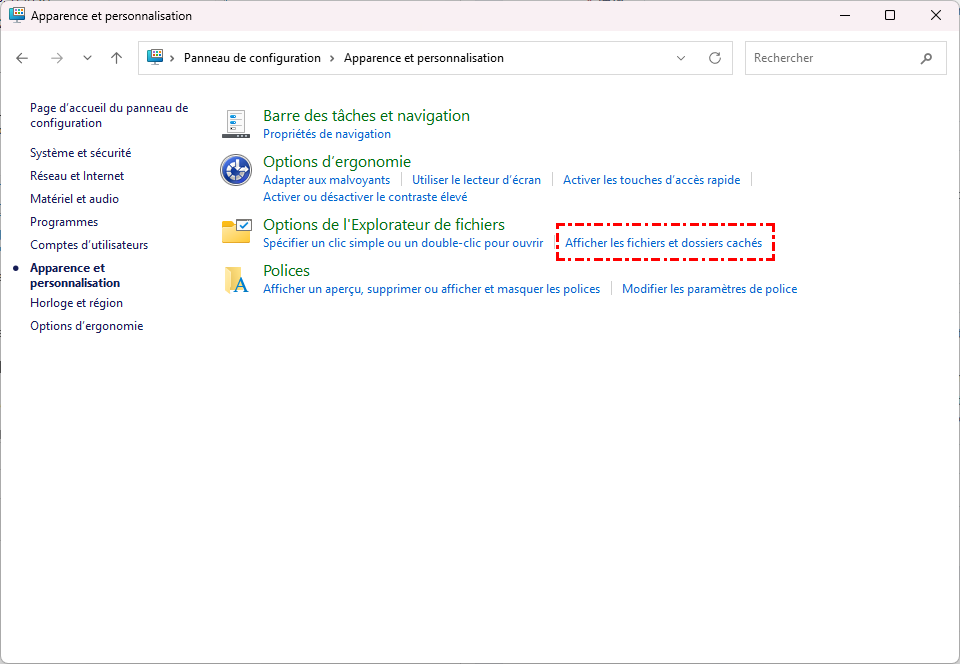Select Propriétés de navigation link

point(327,134)
